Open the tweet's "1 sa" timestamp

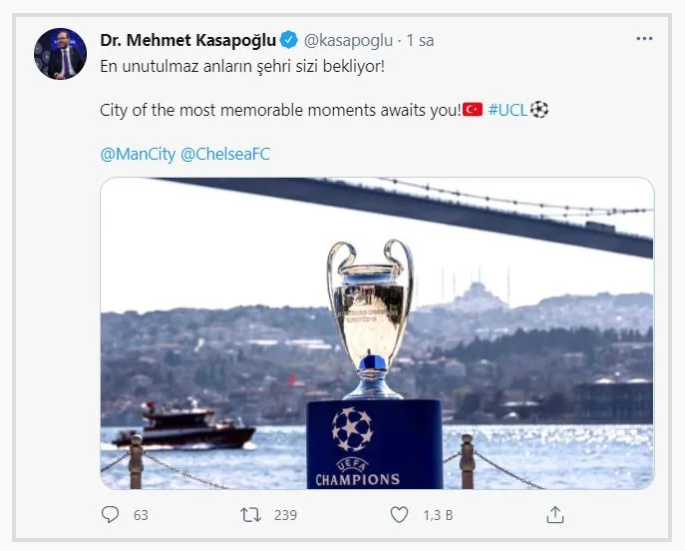coord(420,41)
